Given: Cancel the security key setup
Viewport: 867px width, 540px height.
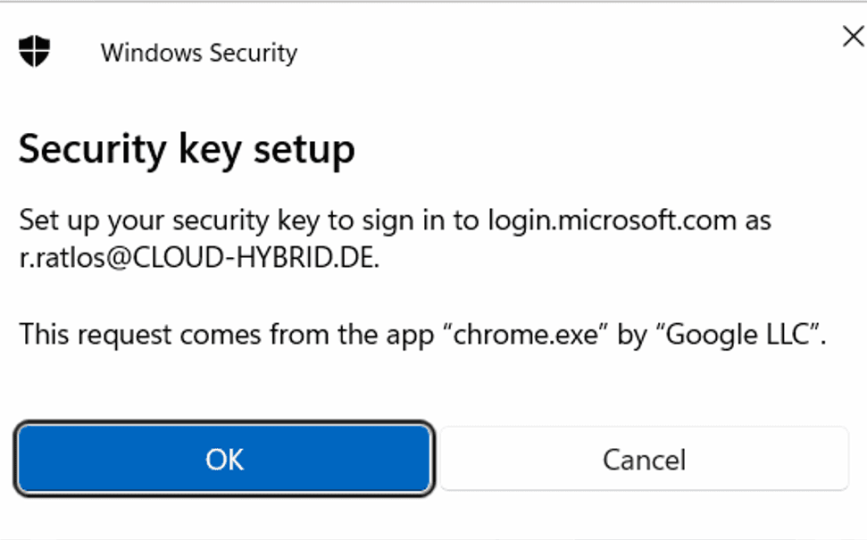Looking at the screenshot, I should 644,459.
